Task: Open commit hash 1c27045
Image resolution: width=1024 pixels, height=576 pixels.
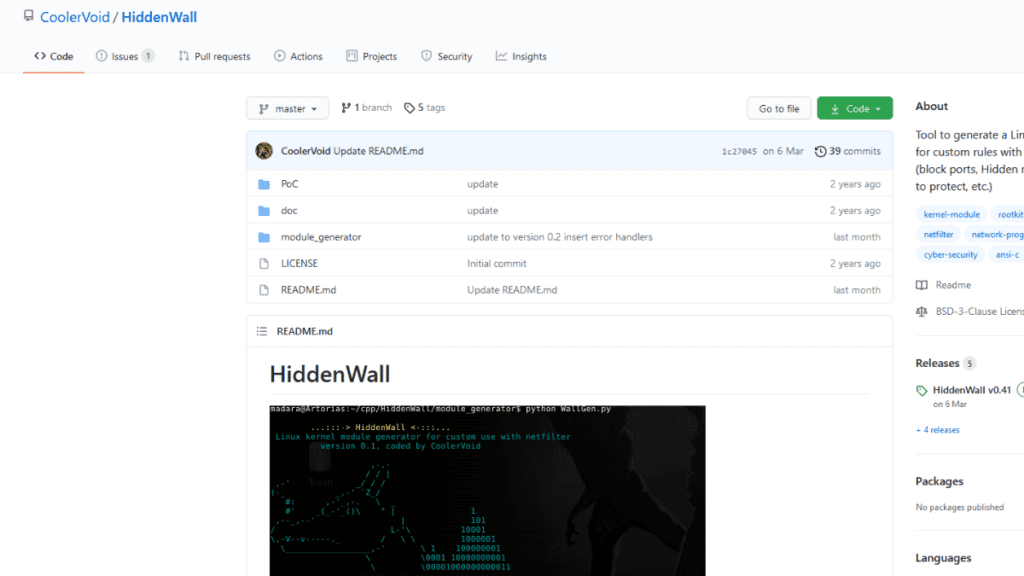Action: (x=739, y=152)
